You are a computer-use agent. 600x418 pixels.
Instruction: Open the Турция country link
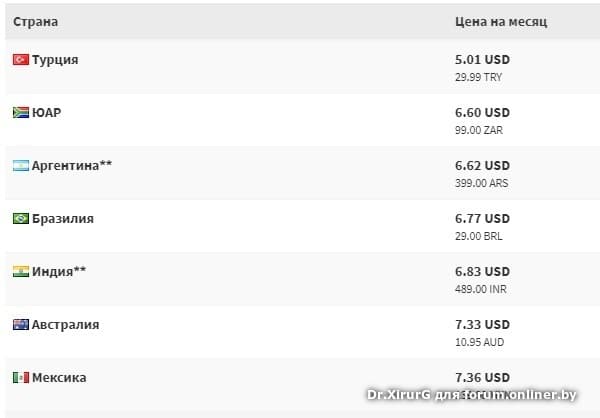tap(55, 60)
